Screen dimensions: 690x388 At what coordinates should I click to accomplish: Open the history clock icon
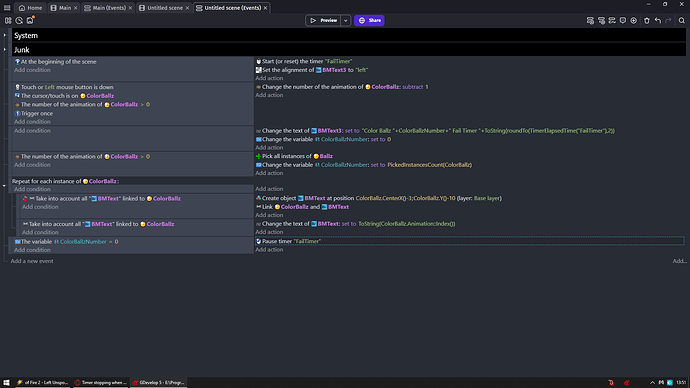19,20
